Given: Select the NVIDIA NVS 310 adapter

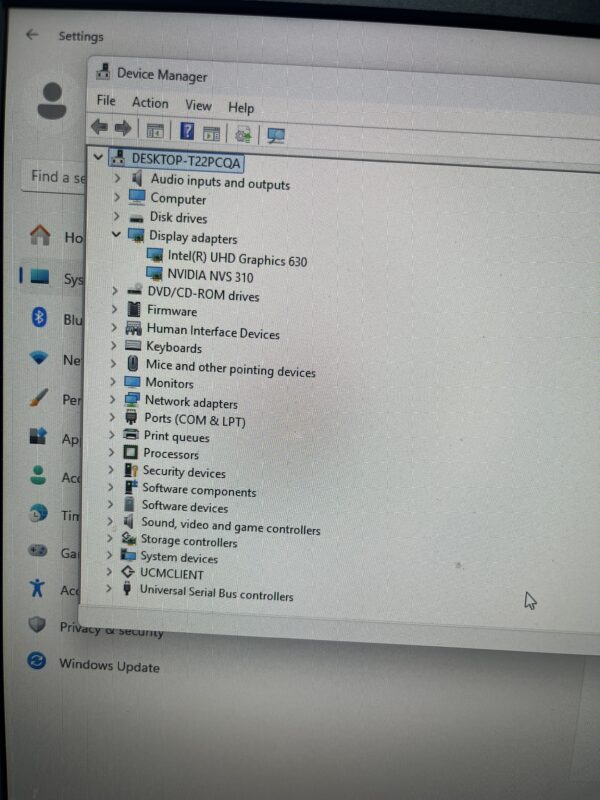Looking at the screenshot, I should tap(210, 276).
